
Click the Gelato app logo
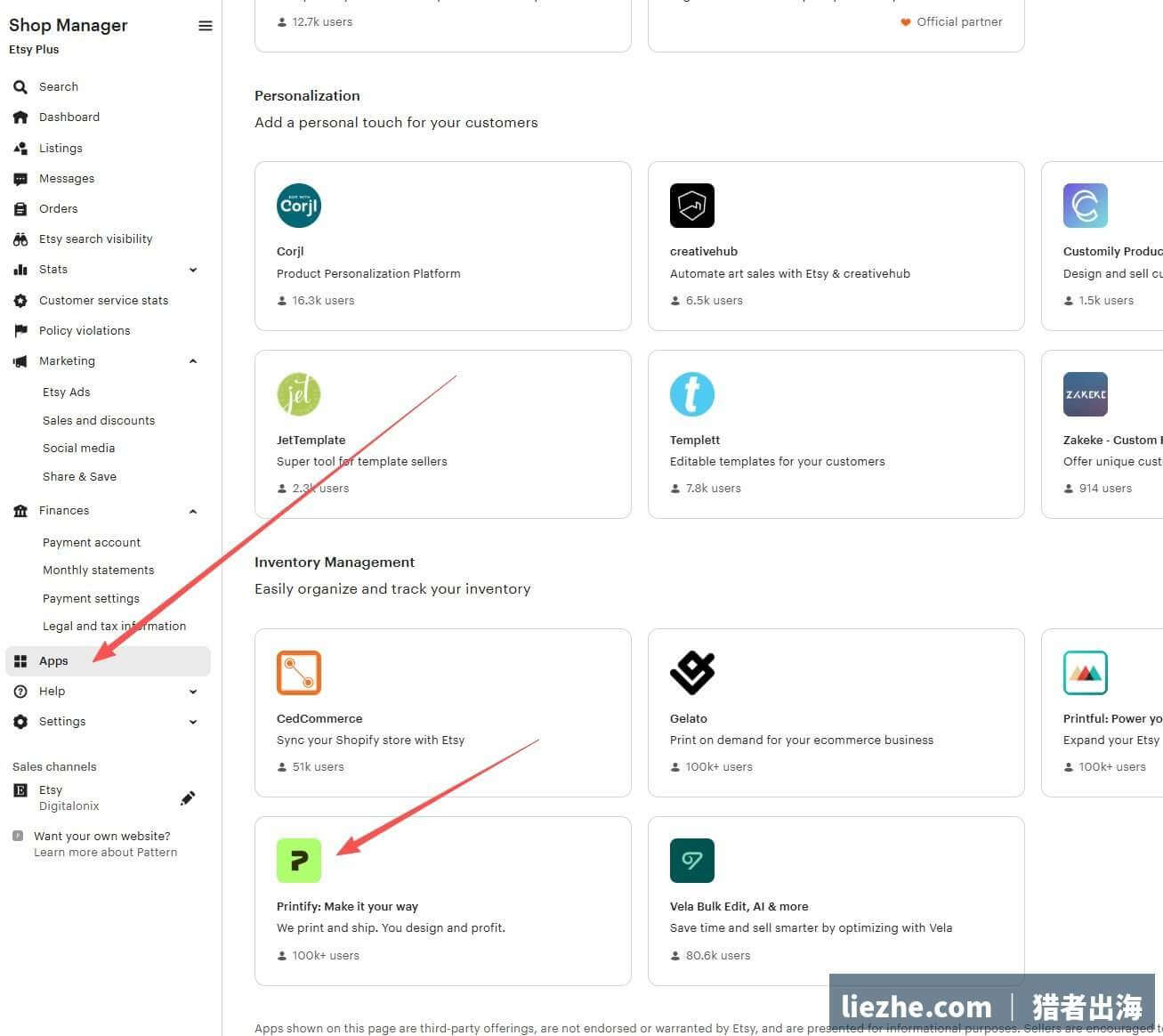(692, 673)
